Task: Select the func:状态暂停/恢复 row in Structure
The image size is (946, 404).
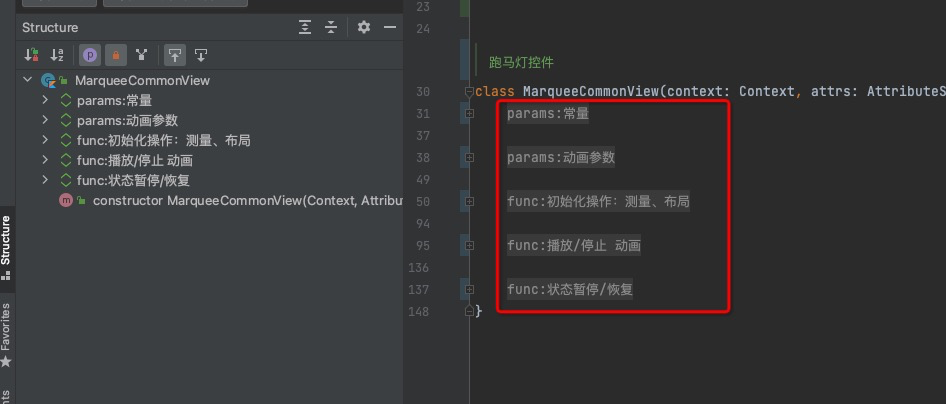Action: click(x=133, y=180)
